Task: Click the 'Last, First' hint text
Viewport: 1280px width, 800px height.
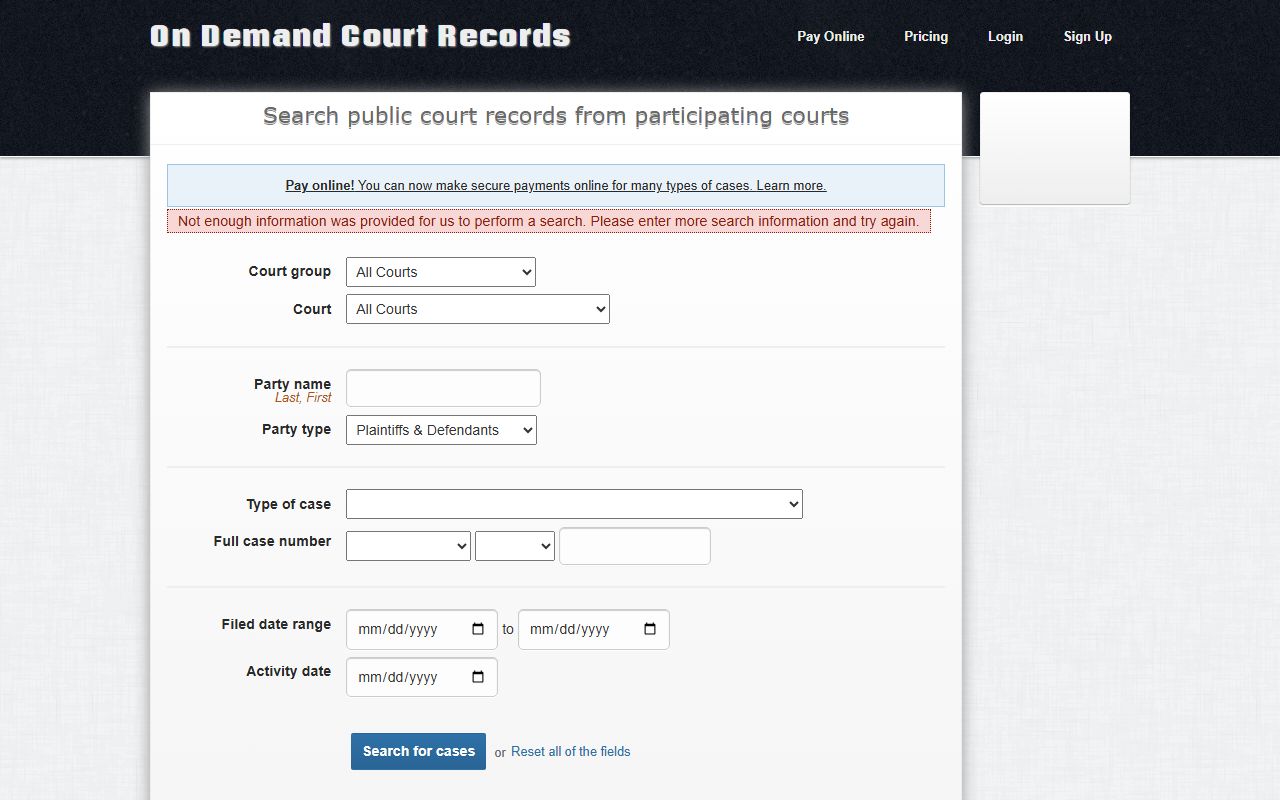Action: tap(303, 397)
